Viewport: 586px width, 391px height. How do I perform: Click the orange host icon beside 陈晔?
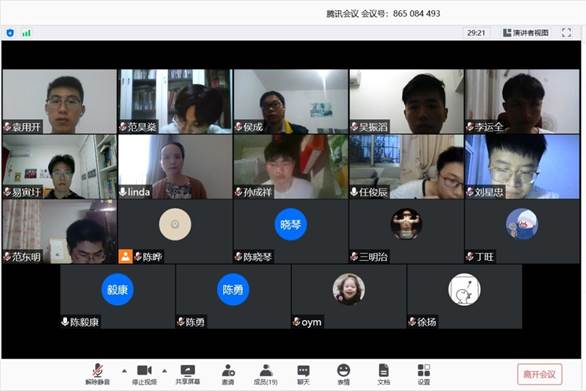tap(125, 256)
